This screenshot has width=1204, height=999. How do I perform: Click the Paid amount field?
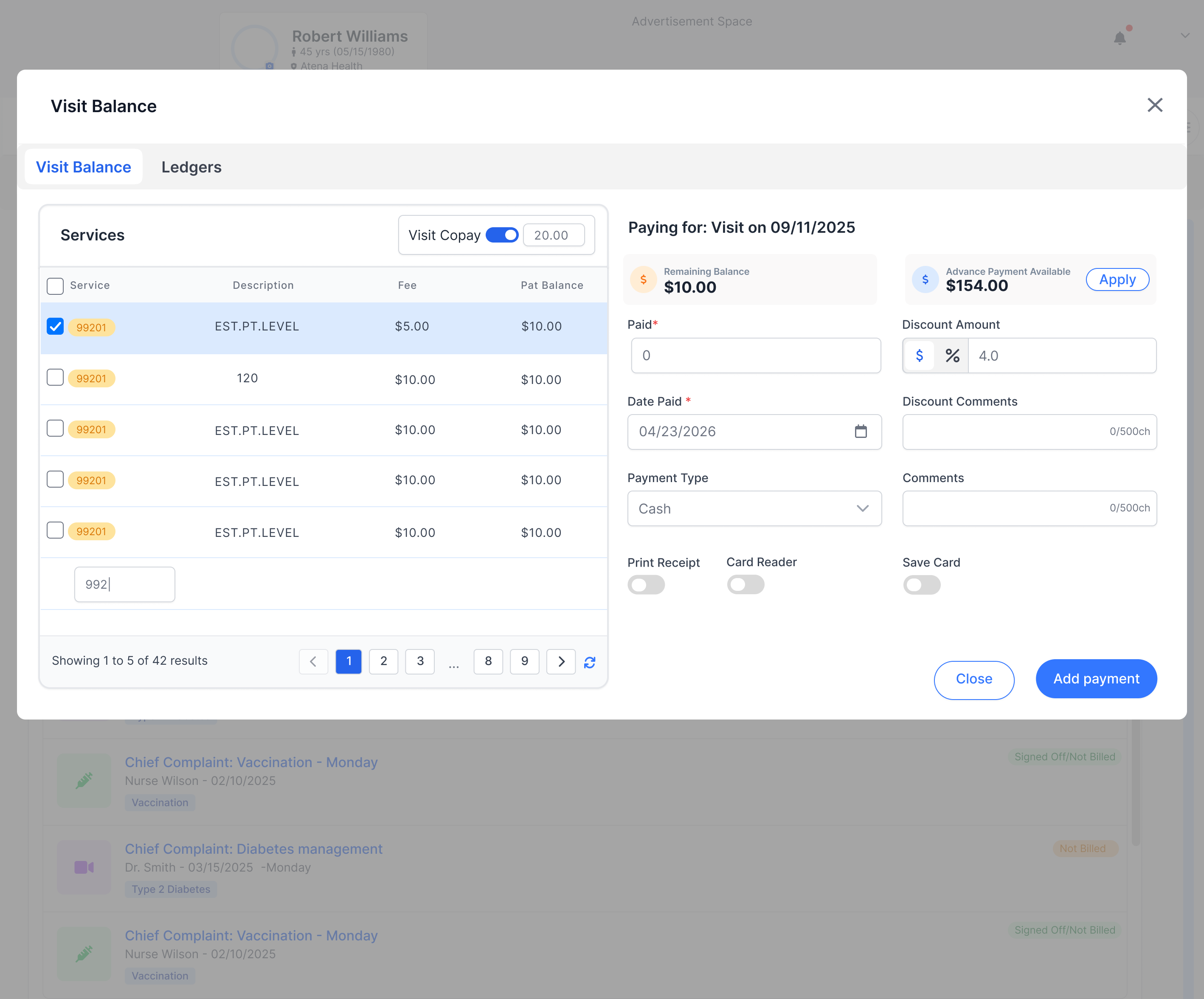(756, 356)
